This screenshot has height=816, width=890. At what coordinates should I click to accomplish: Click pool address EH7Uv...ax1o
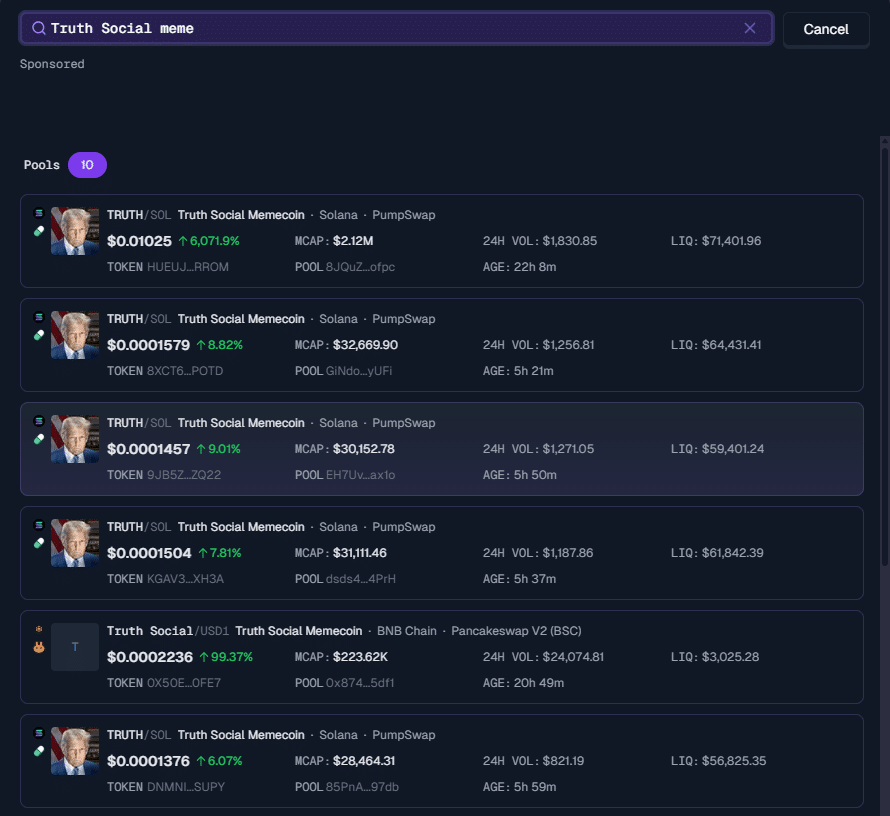tap(360, 474)
